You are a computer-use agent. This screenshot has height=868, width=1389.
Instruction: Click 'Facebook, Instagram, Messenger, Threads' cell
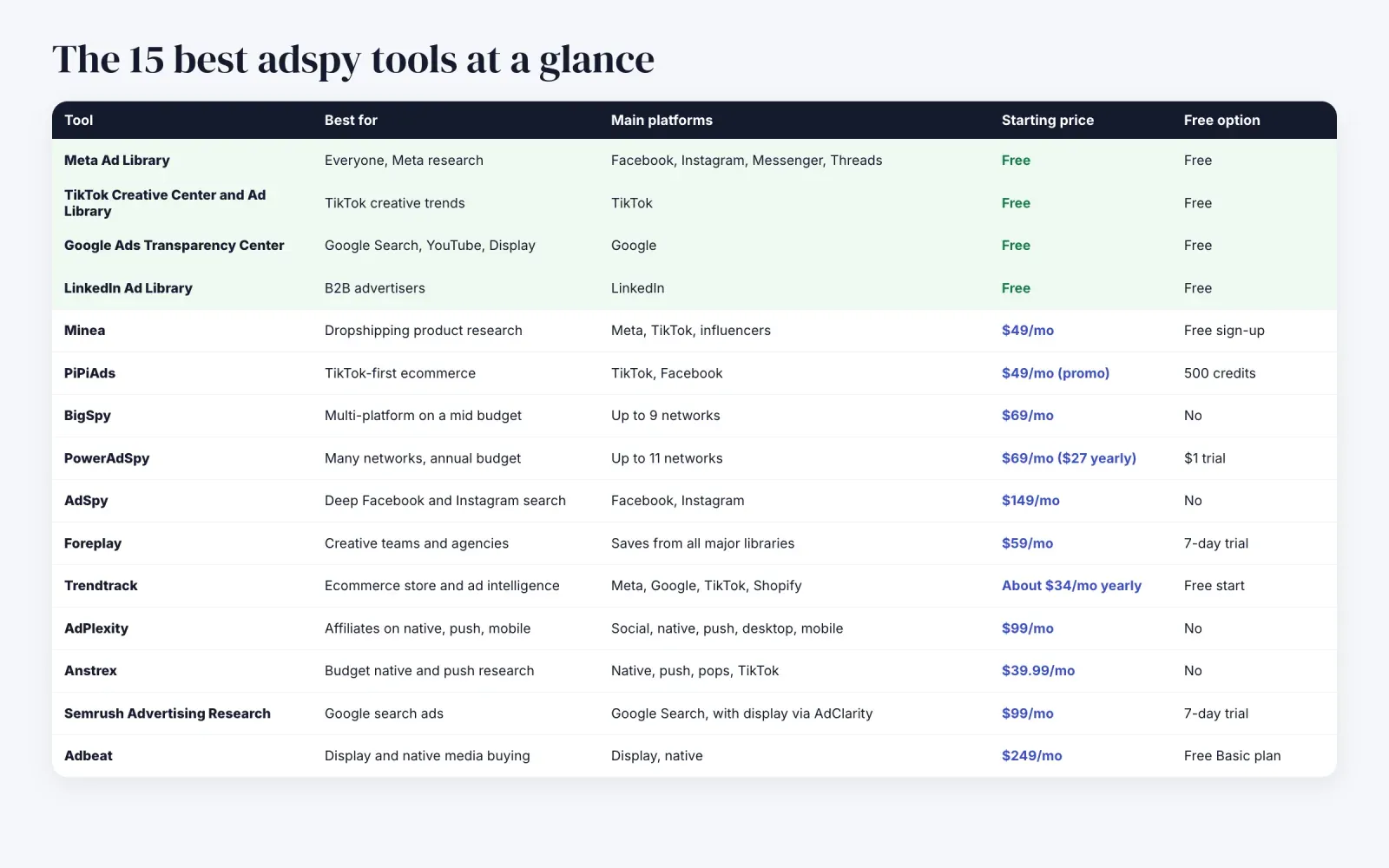coord(747,161)
